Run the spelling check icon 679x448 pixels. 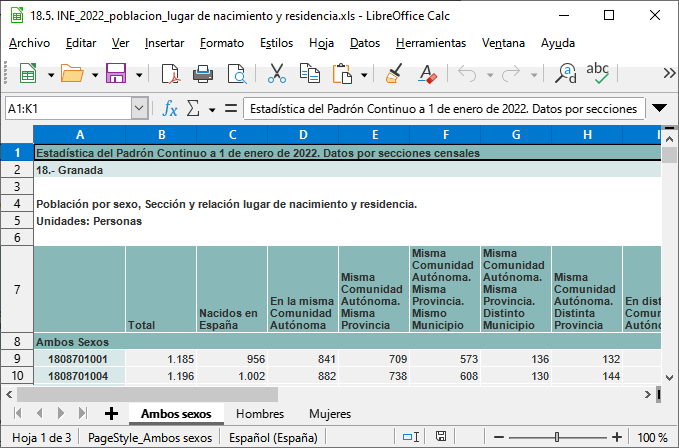point(598,72)
